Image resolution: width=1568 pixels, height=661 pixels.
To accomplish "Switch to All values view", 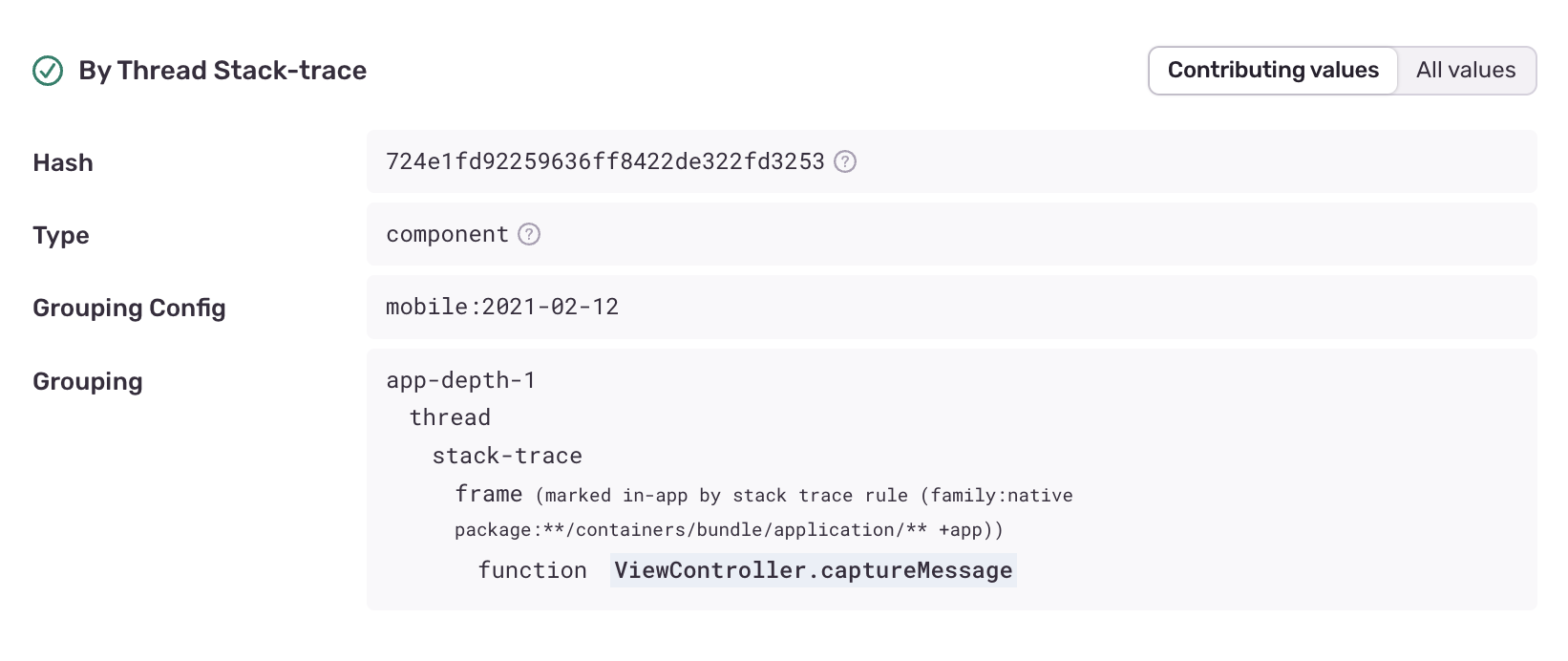I will pos(1466,69).
